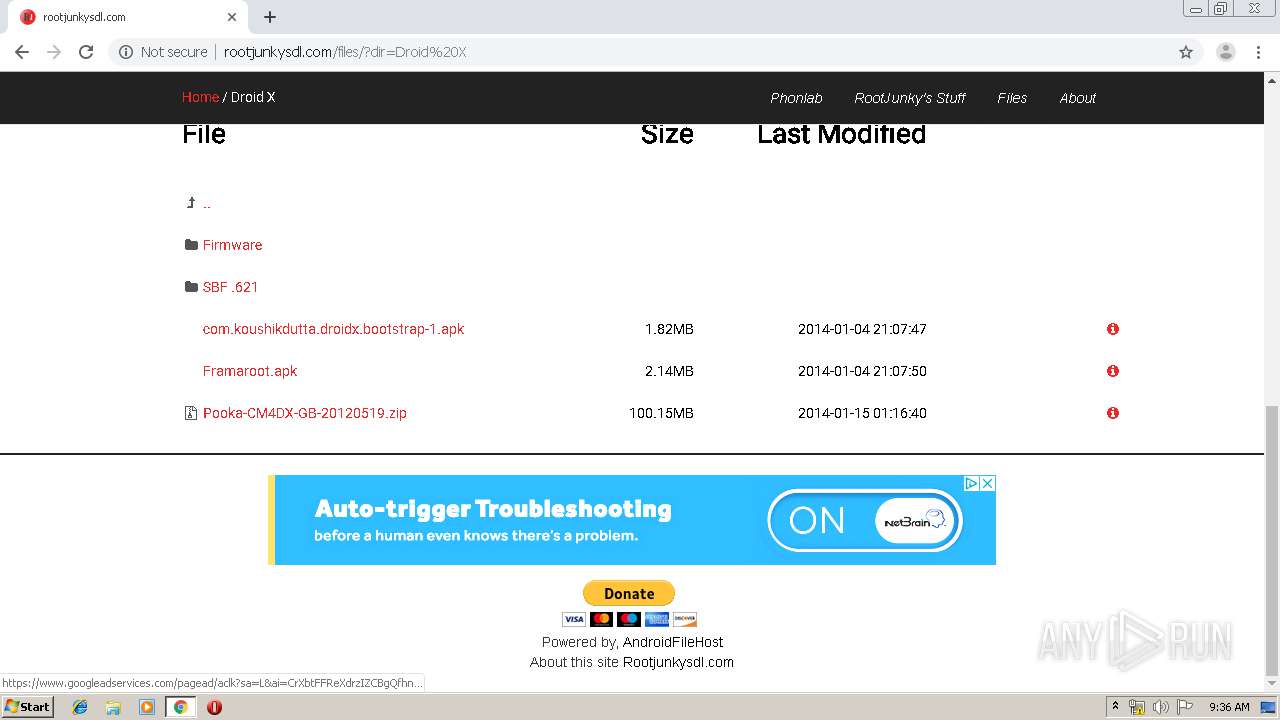The height and width of the screenshot is (720, 1280).
Task: Click the network tray icon
Action: click(1137, 707)
